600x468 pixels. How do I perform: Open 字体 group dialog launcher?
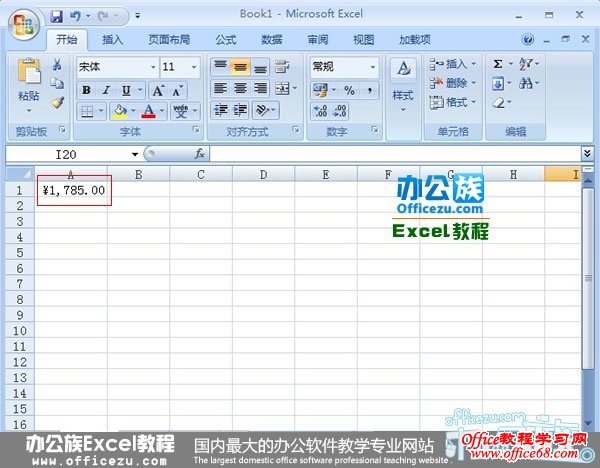click(196, 130)
